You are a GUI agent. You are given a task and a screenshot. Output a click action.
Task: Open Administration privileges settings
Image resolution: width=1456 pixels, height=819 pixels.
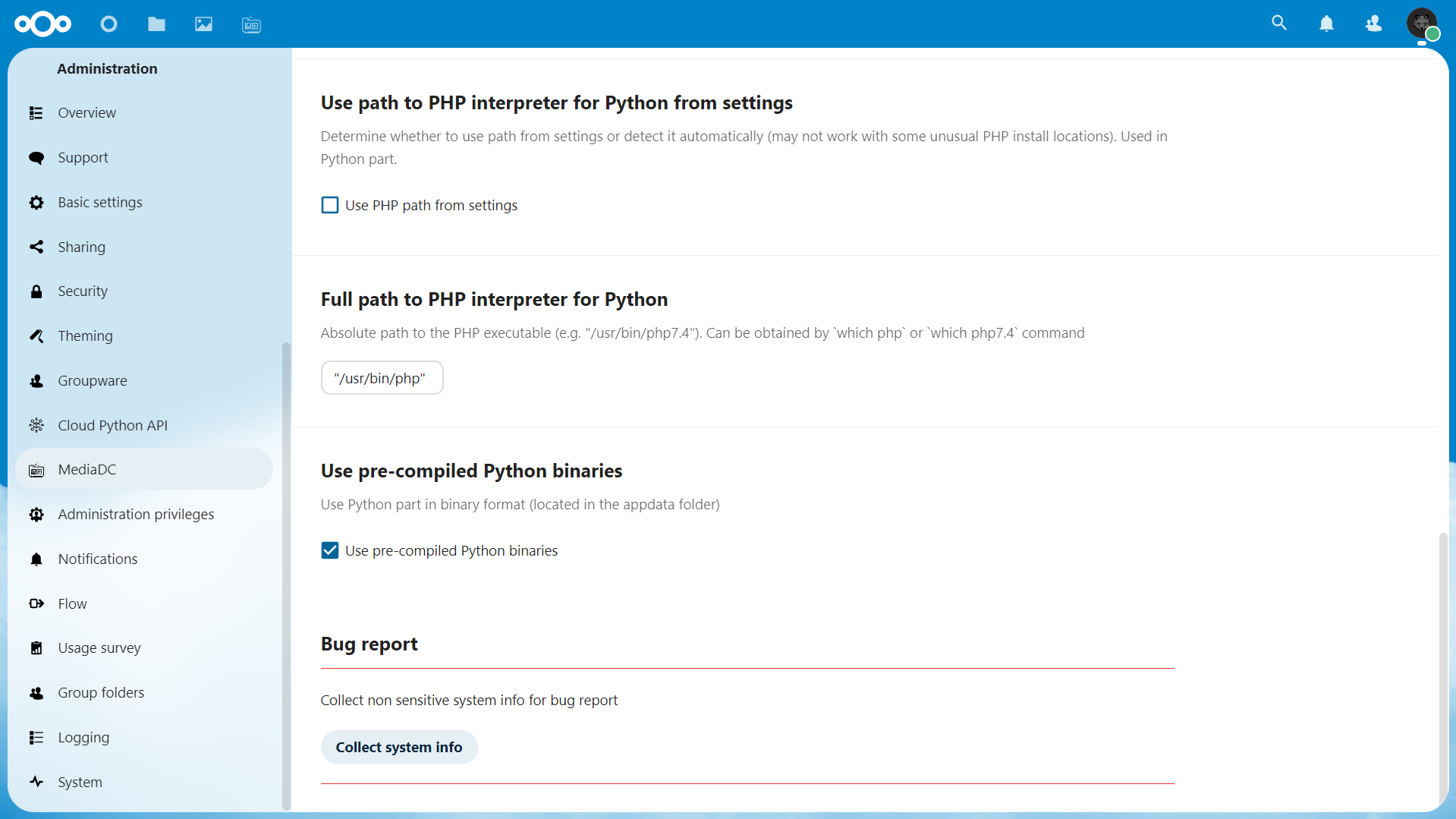click(136, 515)
